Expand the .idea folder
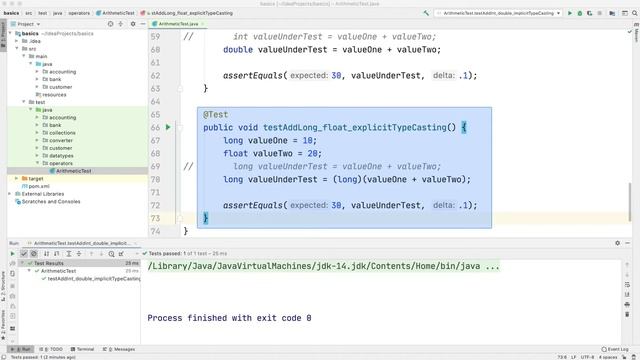Screen dimensions: 640x360 coord(17,41)
